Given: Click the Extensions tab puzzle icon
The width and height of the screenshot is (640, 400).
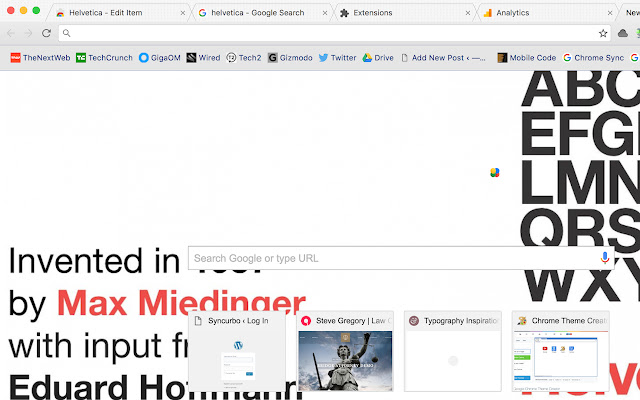Looking at the screenshot, I should pos(344,13).
